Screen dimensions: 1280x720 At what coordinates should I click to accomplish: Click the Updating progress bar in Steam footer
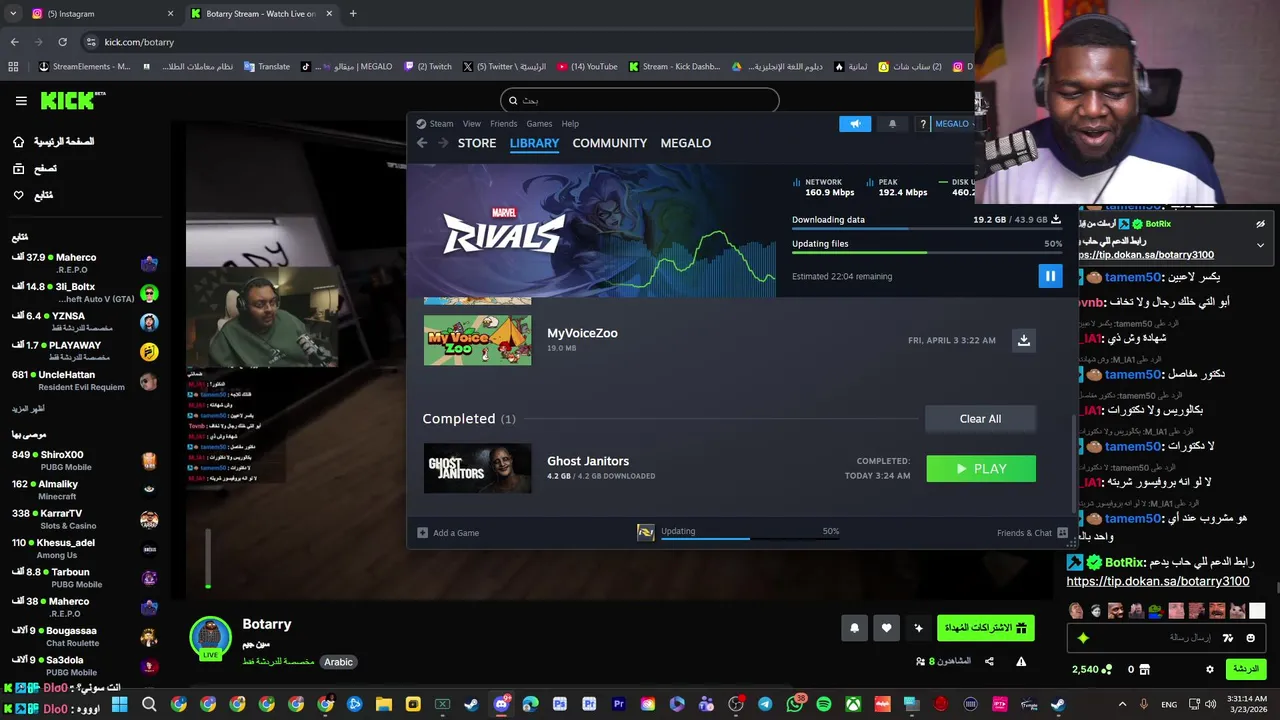[x=750, y=538]
